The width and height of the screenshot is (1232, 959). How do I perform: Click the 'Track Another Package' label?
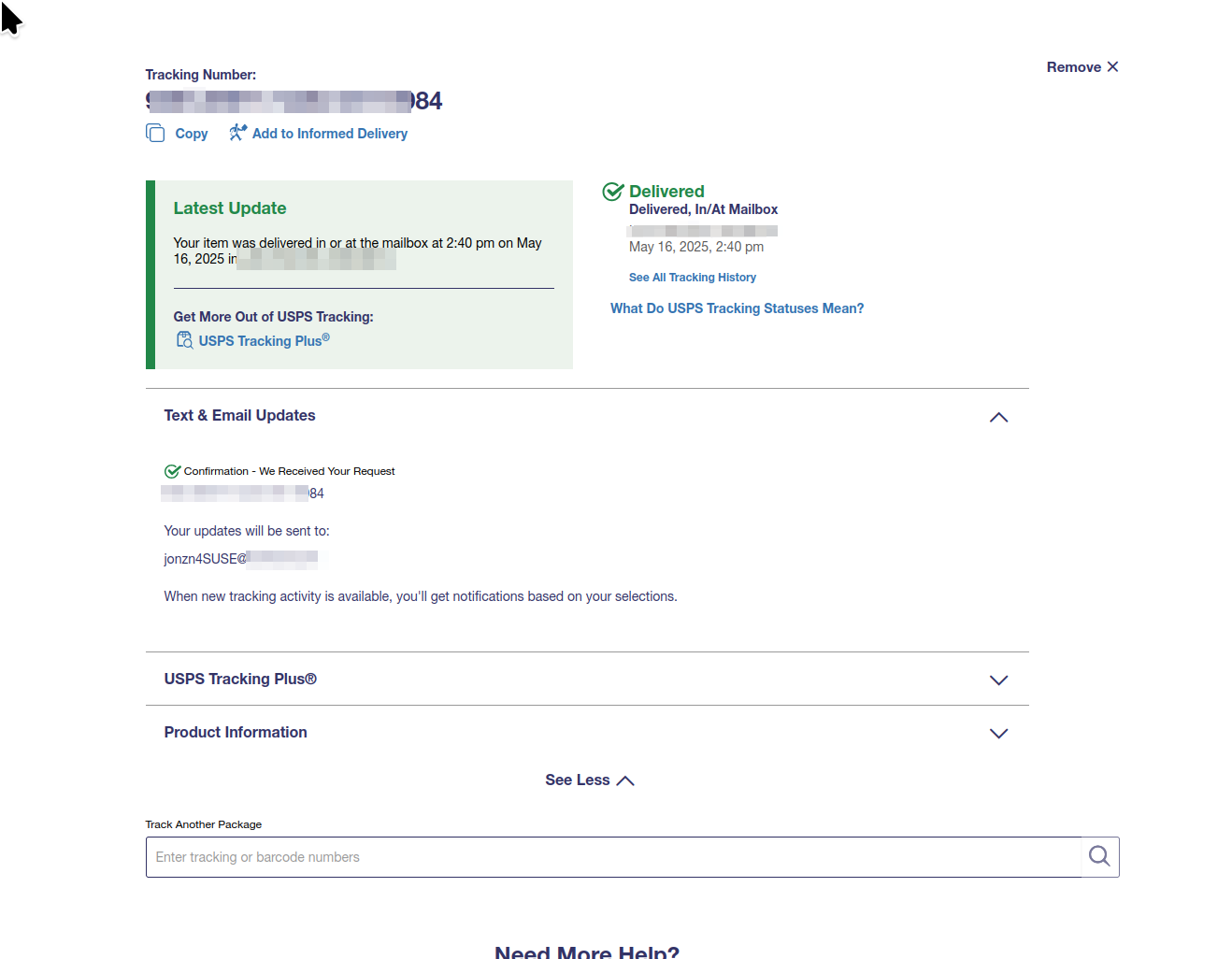204,824
